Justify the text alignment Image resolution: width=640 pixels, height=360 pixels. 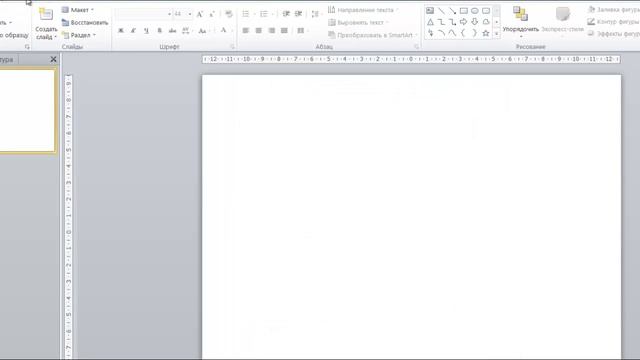(284, 31)
